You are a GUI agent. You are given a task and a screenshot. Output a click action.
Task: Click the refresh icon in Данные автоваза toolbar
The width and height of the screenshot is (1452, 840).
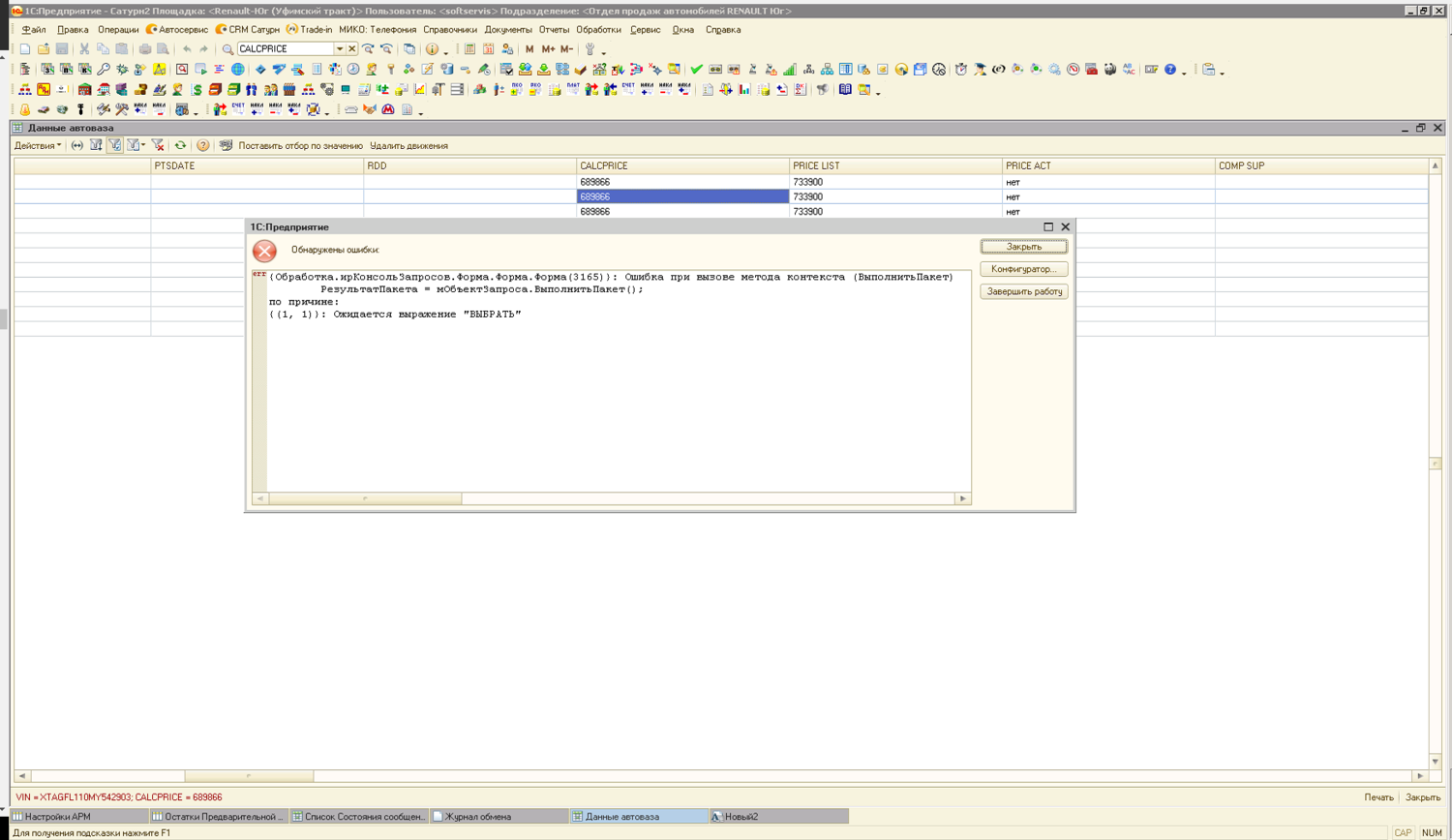click(x=180, y=146)
